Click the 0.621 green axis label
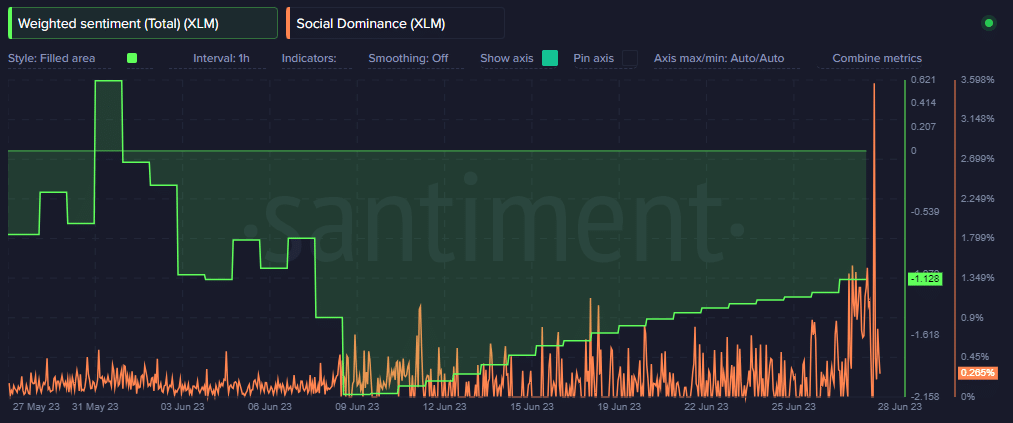Image resolution: width=1013 pixels, height=423 pixels. tap(923, 79)
